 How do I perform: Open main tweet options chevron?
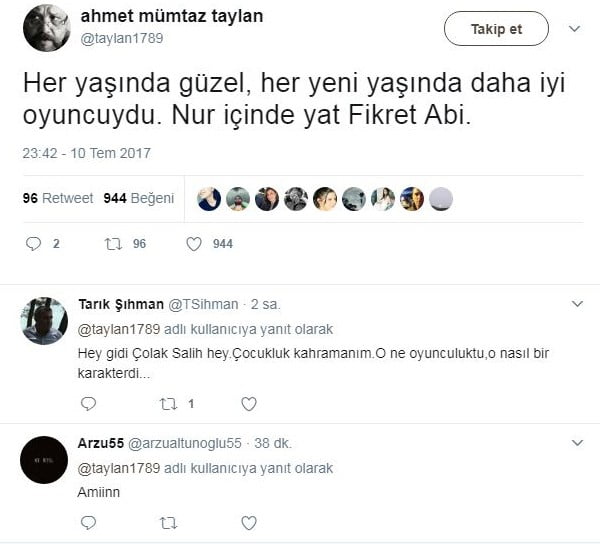tap(574, 29)
